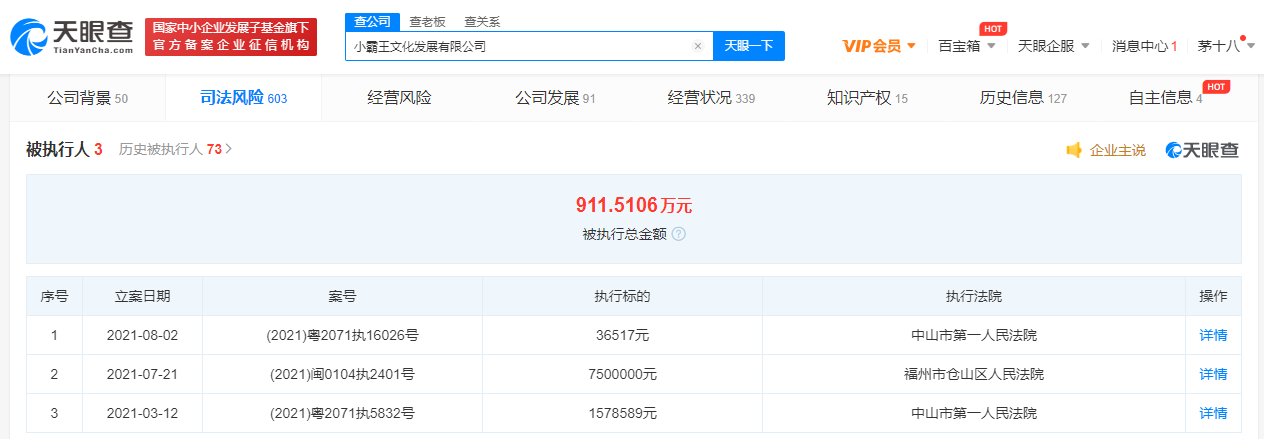Click the 立案日期 column header
This screenshot has width=1264, height=439.
[x=142, y=296]
